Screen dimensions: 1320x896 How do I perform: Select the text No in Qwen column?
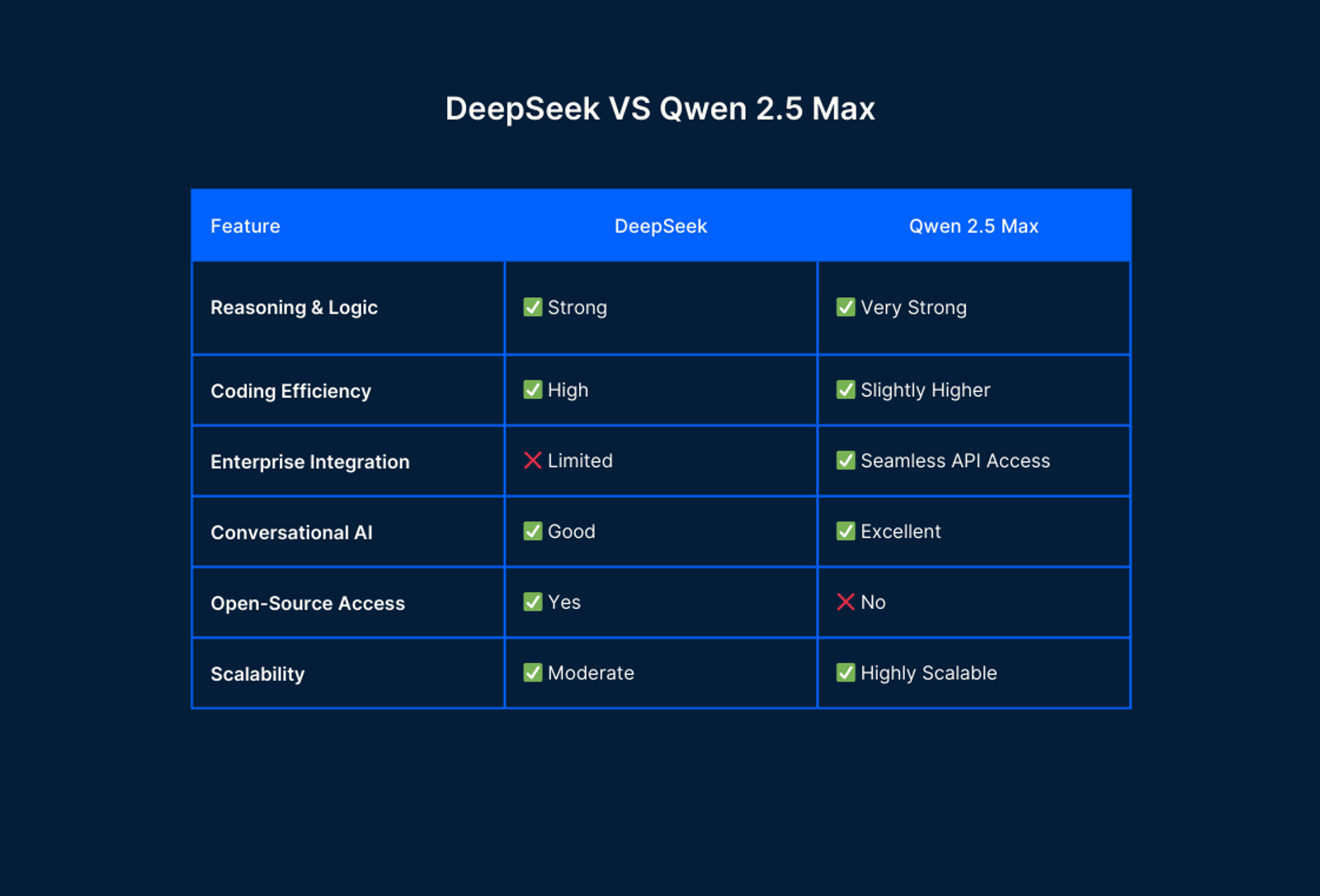click(873, 602)
